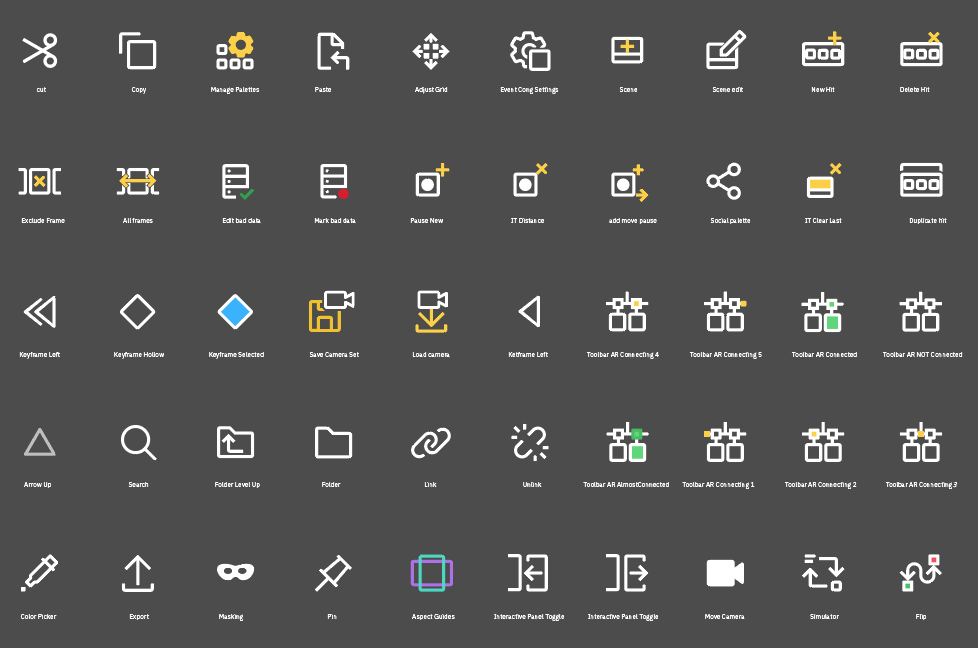978x648 pixels.
Task: Select the Keyframe Selected icon
Action: pos(236,313)
